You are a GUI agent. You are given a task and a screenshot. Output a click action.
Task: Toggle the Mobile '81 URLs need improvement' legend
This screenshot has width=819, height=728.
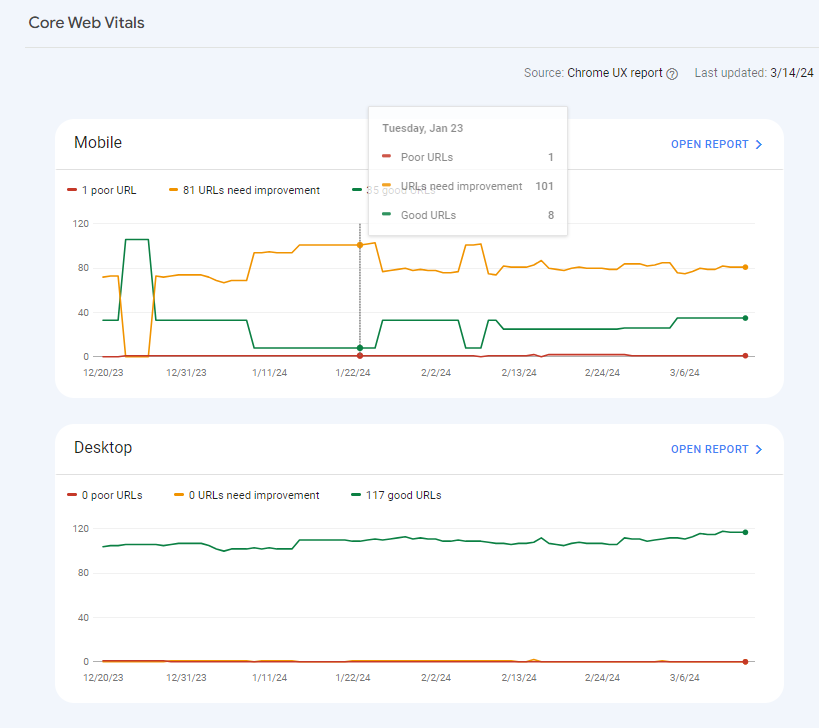click(x=244, y=190)
